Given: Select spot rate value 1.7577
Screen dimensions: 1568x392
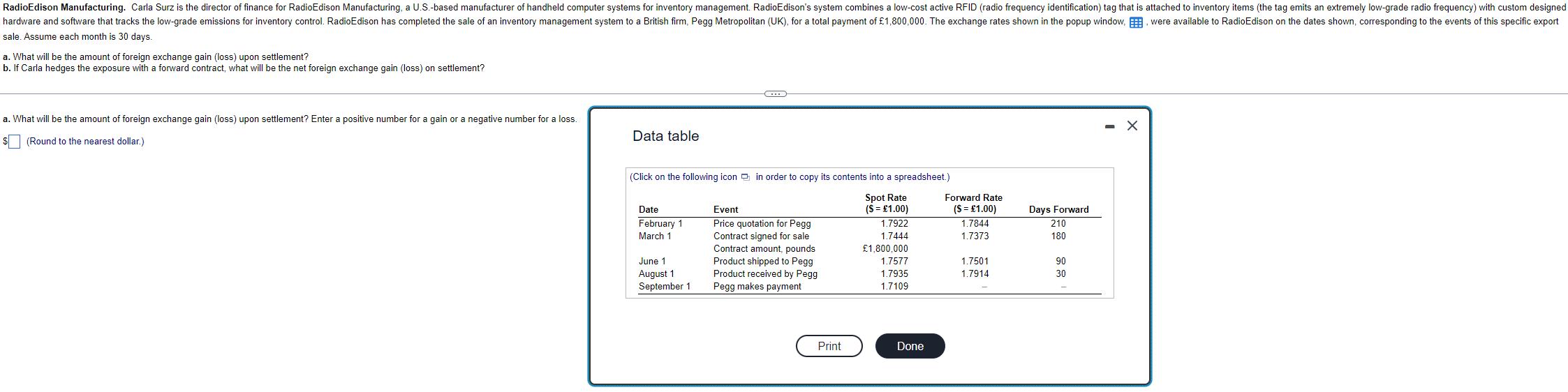Looking at the screenshot, I should [x=894, y=262].
